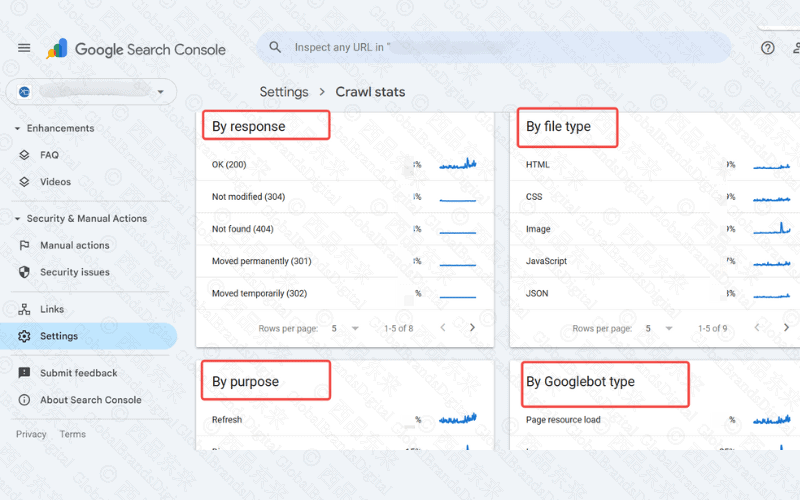Click the Submit feedback icon
The height and width of the screenshot is (500, 800).
coord(25,373)
